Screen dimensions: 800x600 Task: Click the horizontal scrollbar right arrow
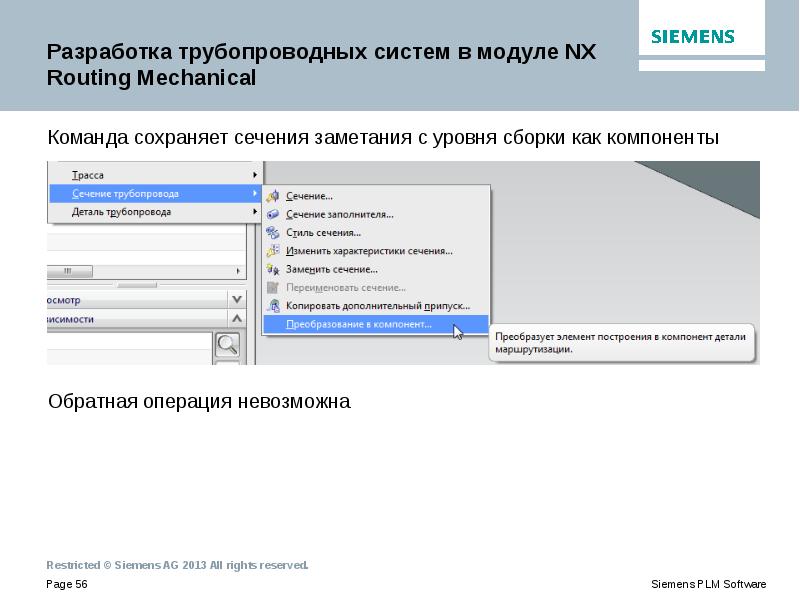click(x=238, y=271)
